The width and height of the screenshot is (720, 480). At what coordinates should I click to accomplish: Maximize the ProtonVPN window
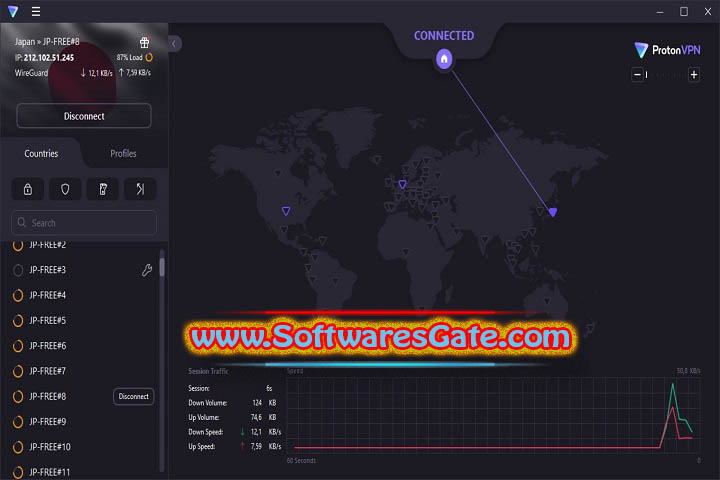pos(684,11)
